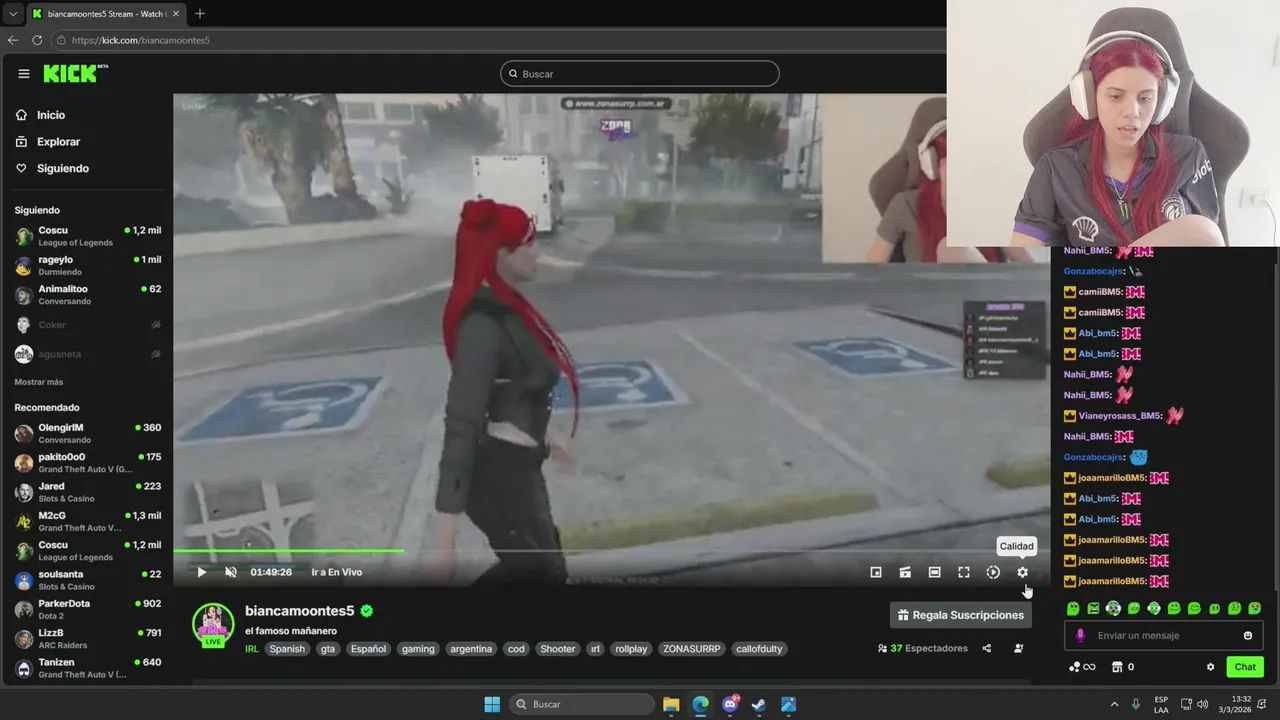Open Explorar in the sidebar
Image resolution: width=1280 pixels, height=720 pixels.
tap(58, 142)
